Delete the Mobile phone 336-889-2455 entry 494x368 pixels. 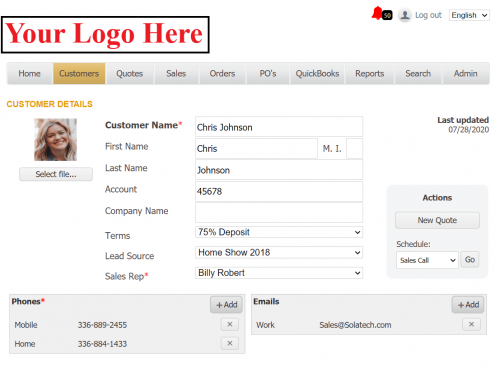(x=230, y=324)
